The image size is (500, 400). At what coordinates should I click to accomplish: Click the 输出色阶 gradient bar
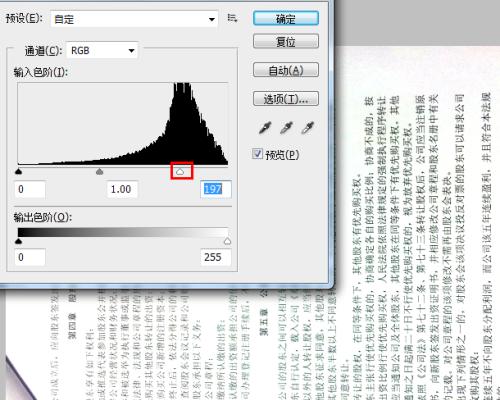[x=123, y=232]
